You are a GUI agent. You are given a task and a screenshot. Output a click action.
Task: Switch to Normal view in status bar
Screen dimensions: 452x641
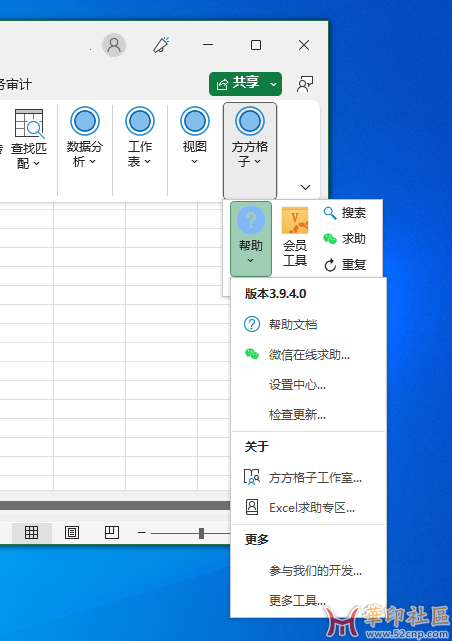[x=31, y=533]
